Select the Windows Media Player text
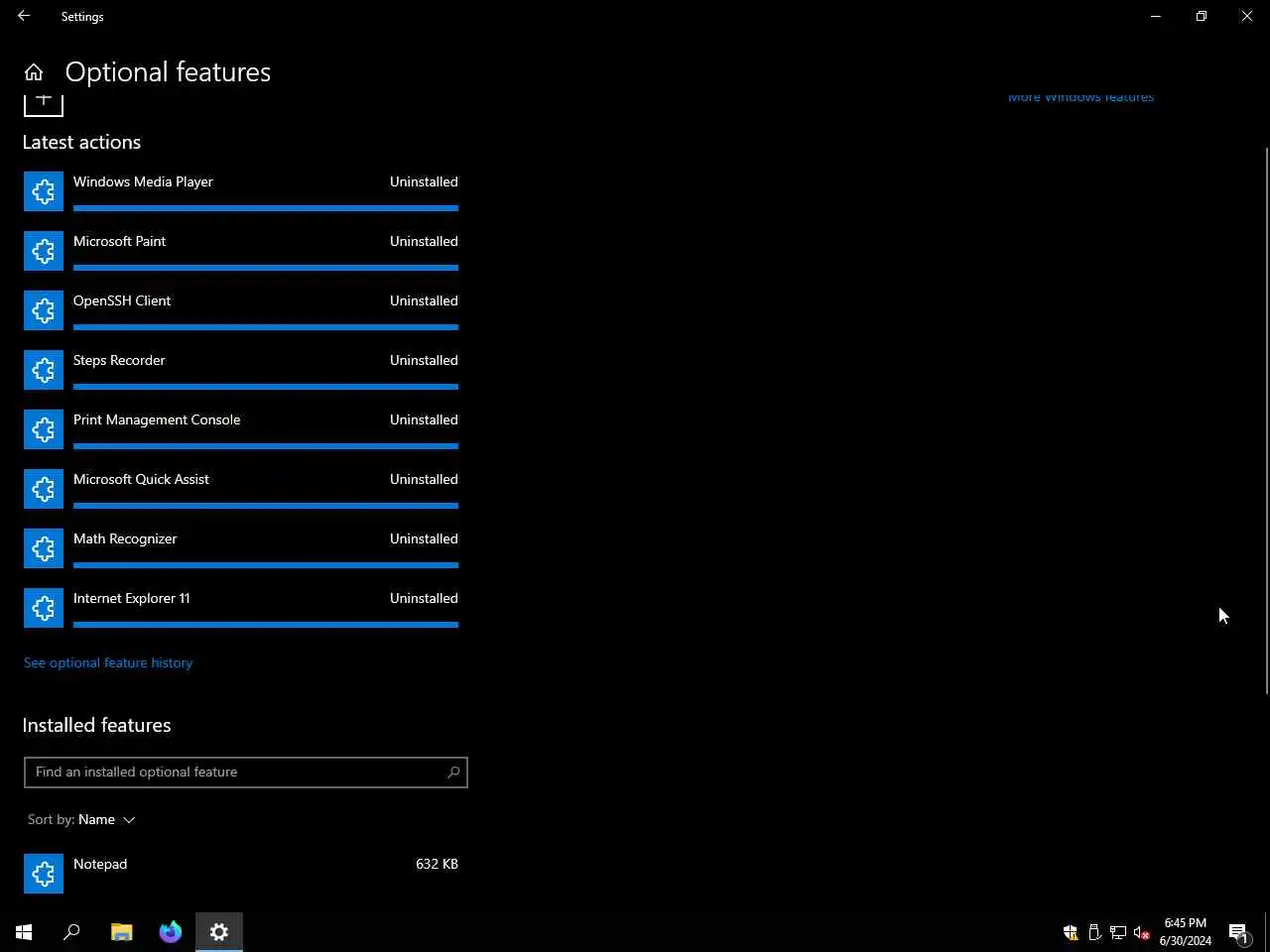The height and width of the screenshot is (952, 1270). click(143, 182)
